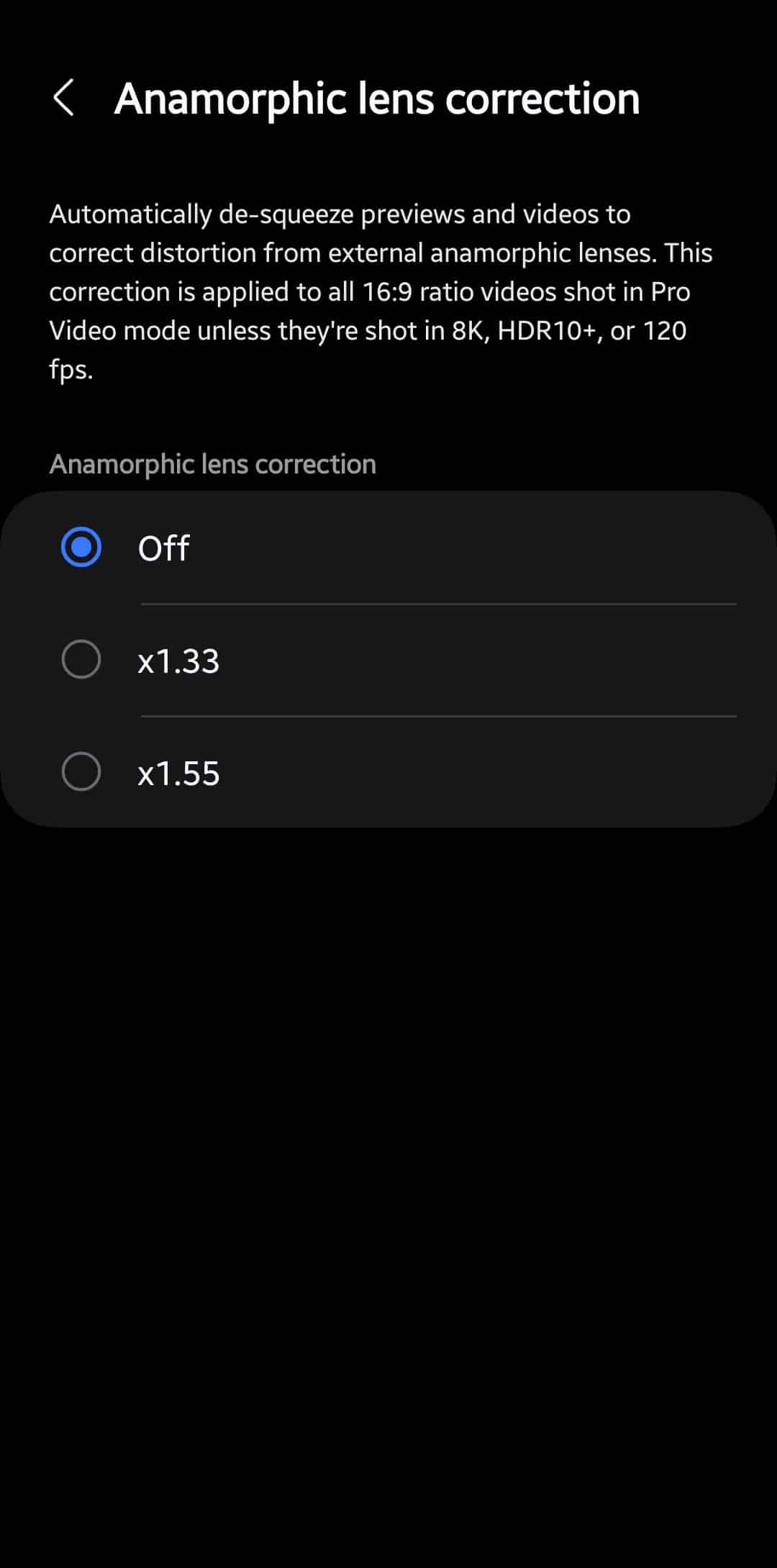Click the divider between x1.33 and x1.55
Image resolution: width=777 pixels, height=1568 pixels.
click(x=437, y=716)
